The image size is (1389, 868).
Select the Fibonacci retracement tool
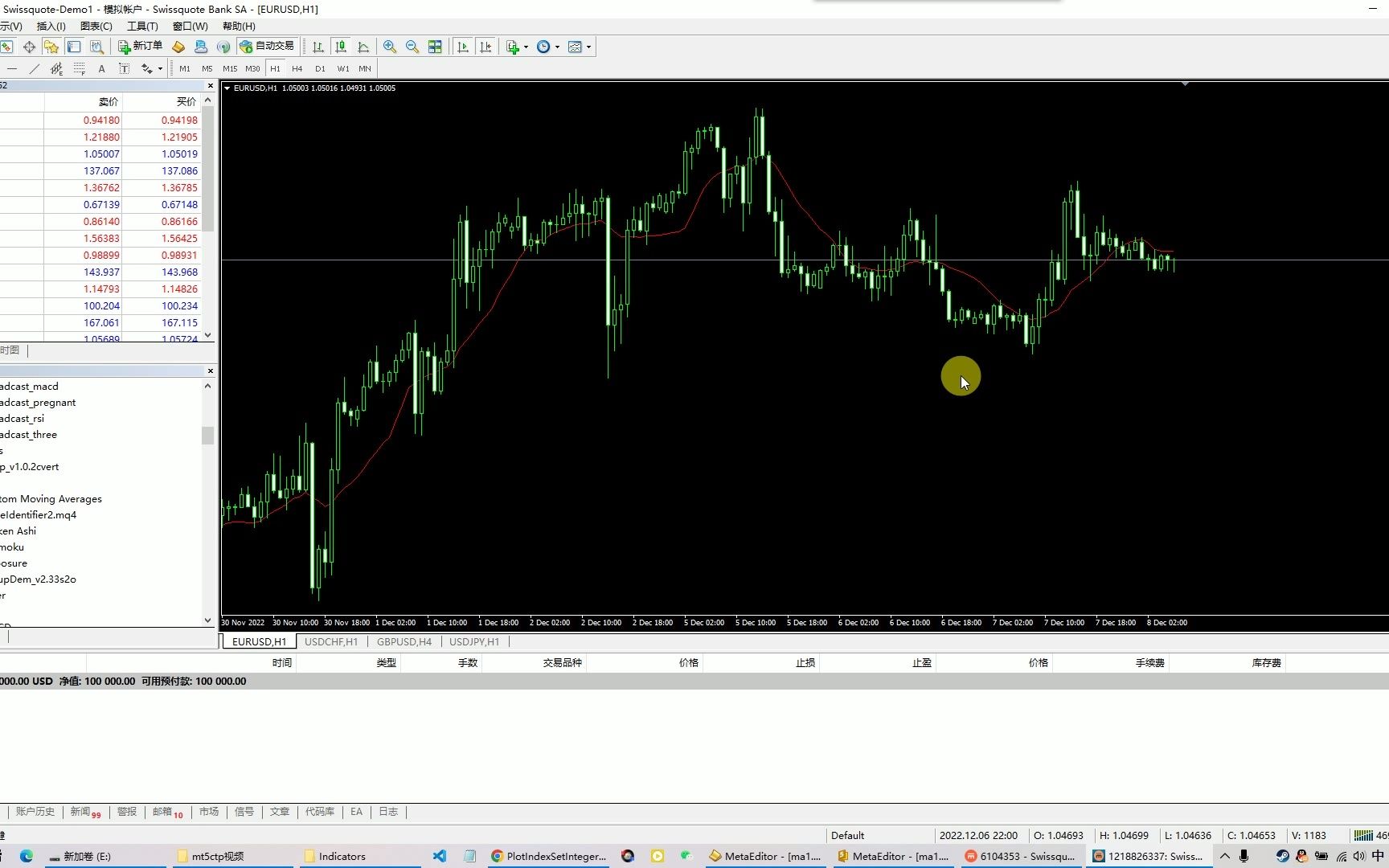coord(79,68)
